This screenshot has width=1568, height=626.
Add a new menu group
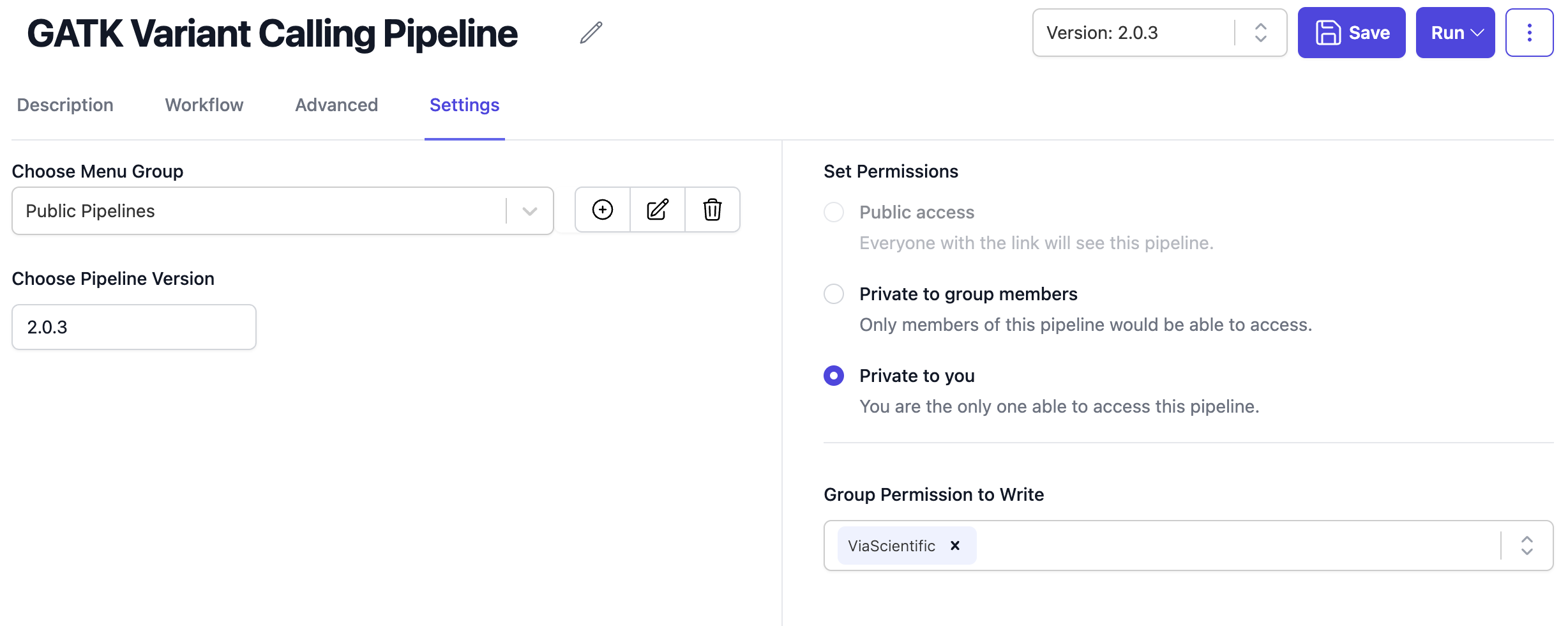pyautogui.click(x=603, y=210)
